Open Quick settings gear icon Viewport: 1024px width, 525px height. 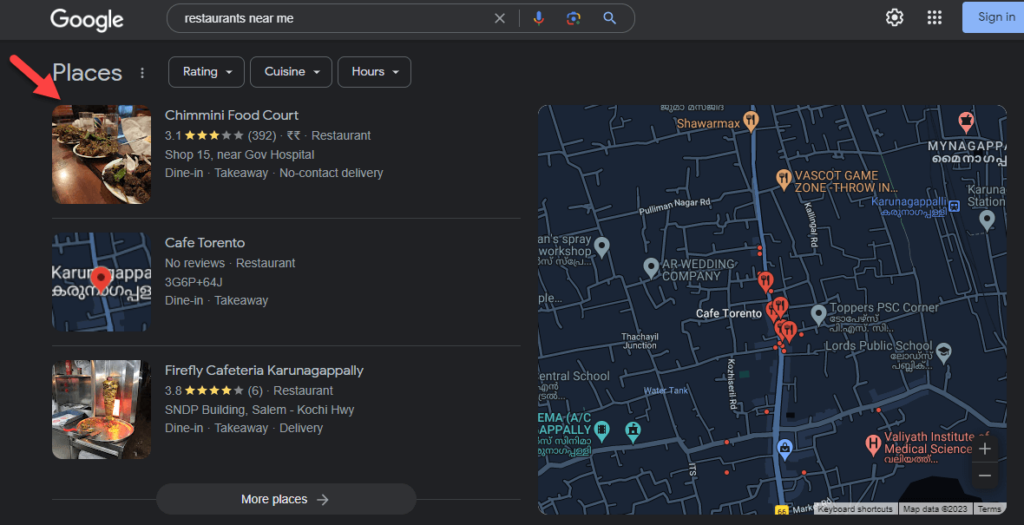pyautogui.click(x=895, y=18)
